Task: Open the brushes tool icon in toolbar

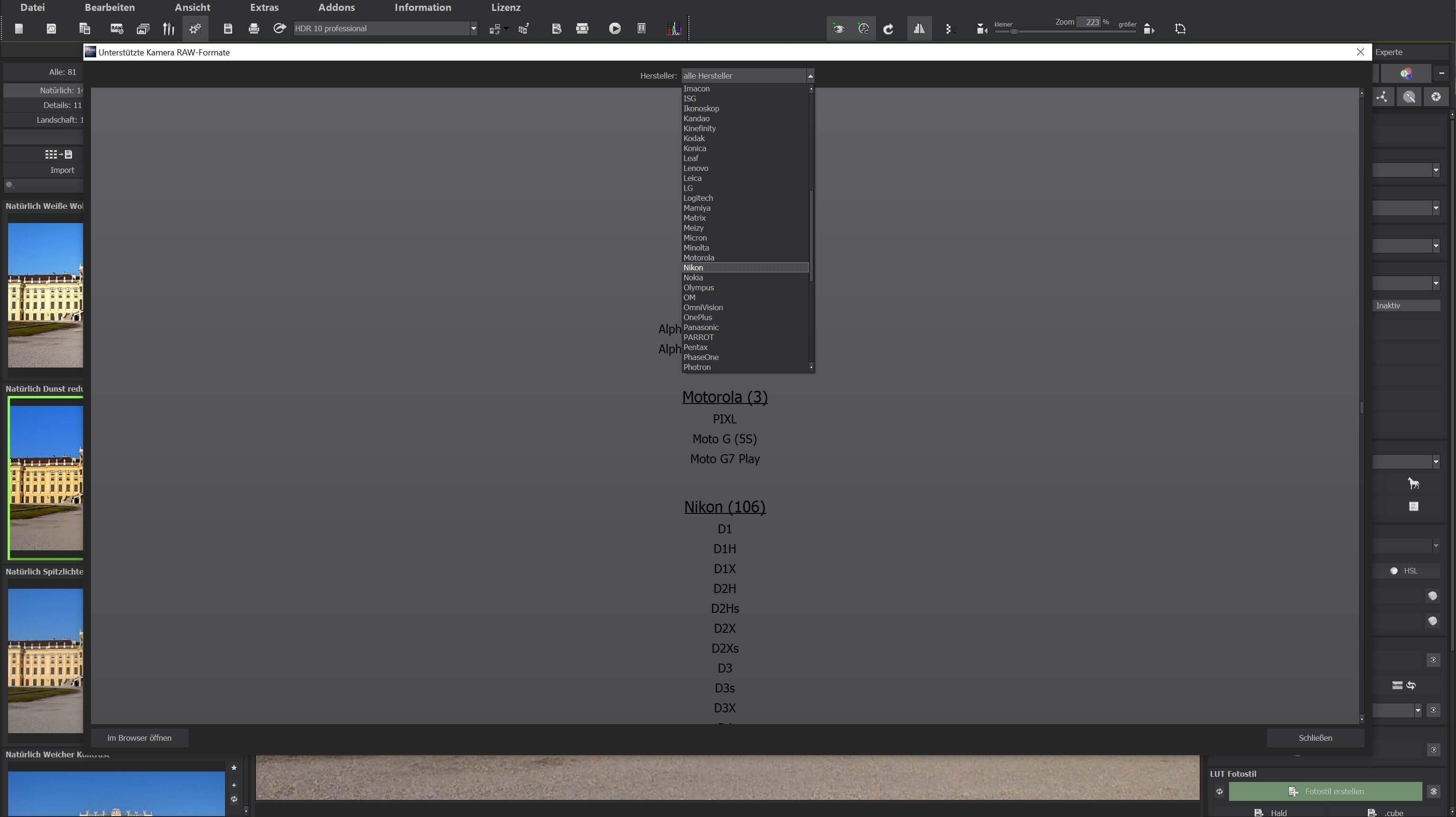Action: 168,28
